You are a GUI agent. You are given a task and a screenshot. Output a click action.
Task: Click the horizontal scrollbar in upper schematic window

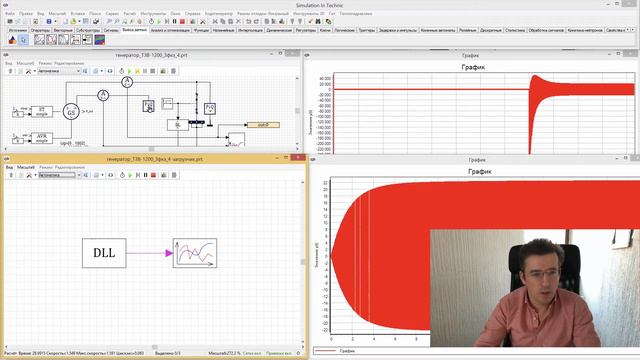151,149
